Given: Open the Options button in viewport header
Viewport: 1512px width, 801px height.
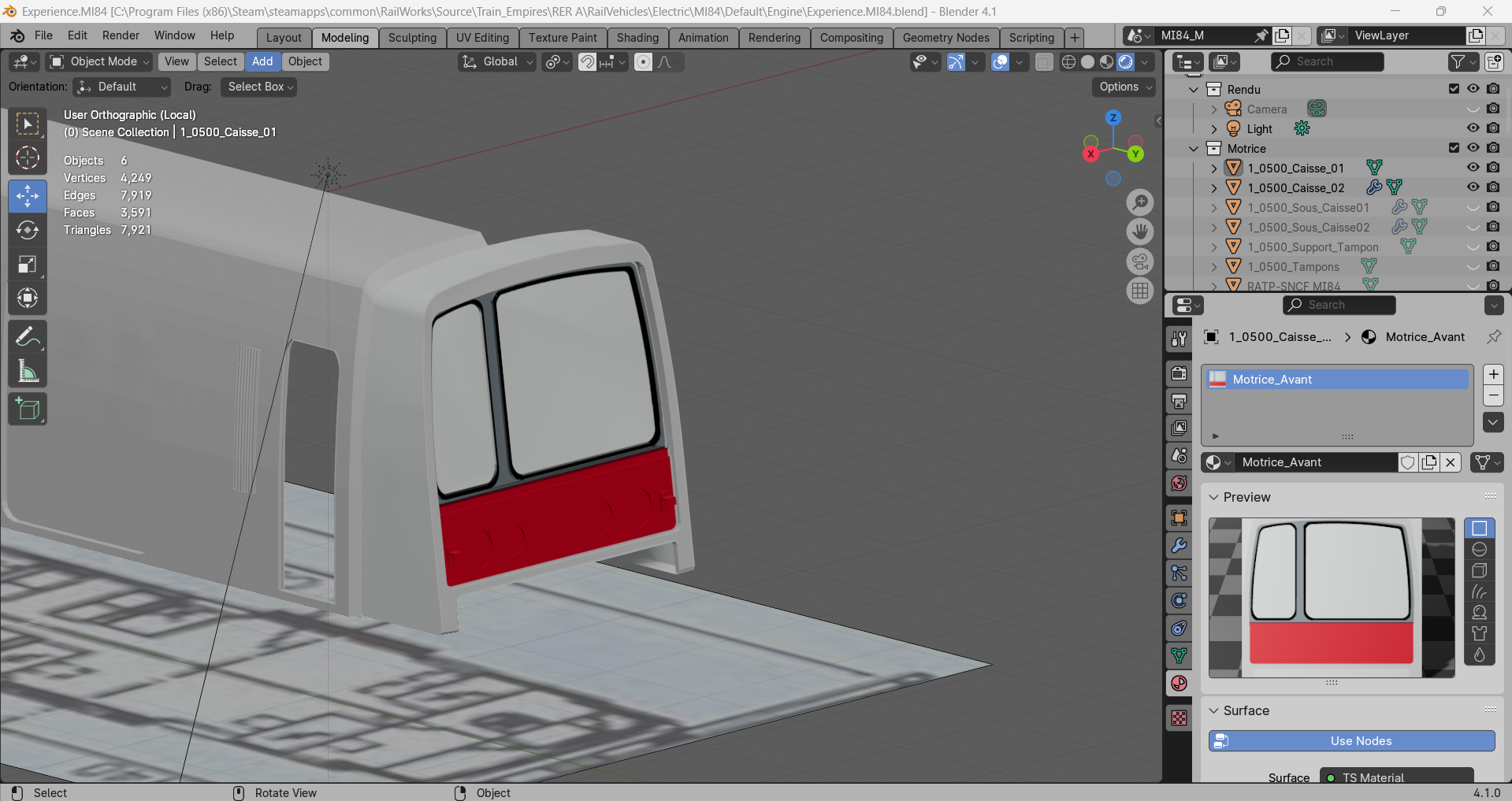Looking at the screenshot, I should pos(1124,87).
